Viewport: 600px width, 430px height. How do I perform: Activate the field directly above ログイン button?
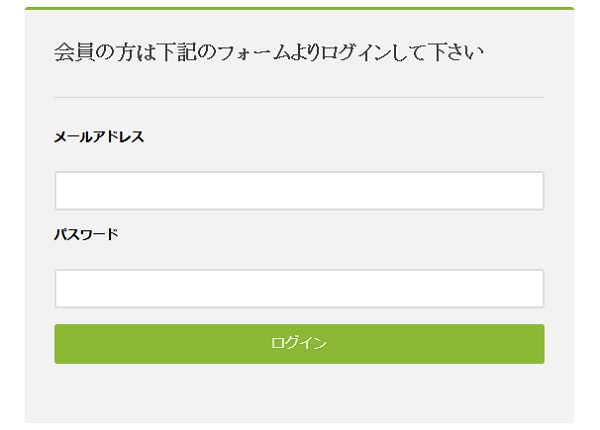(299, 289)
